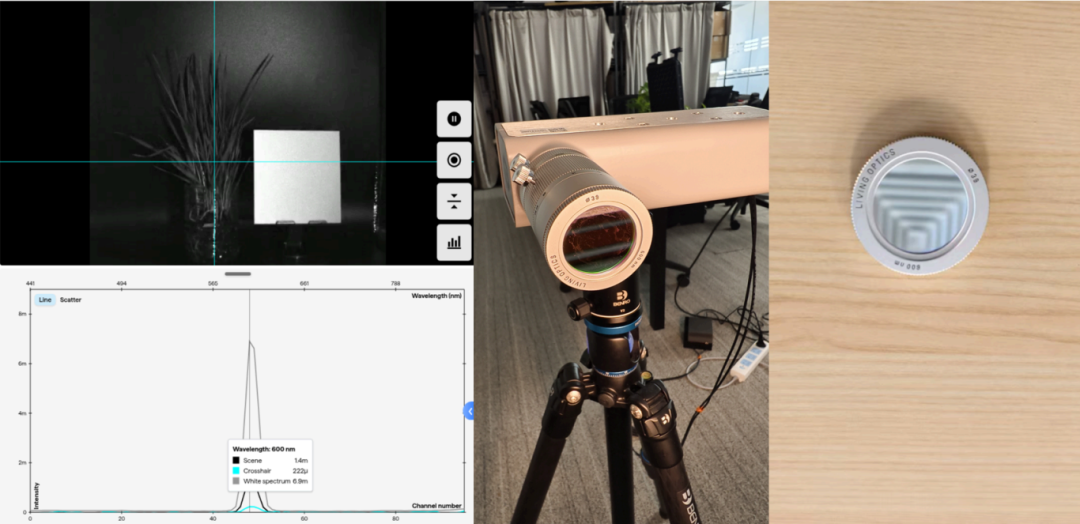Click the spectrum peak in the plot
1080x524 pixels.
click(x=251, y=342)
